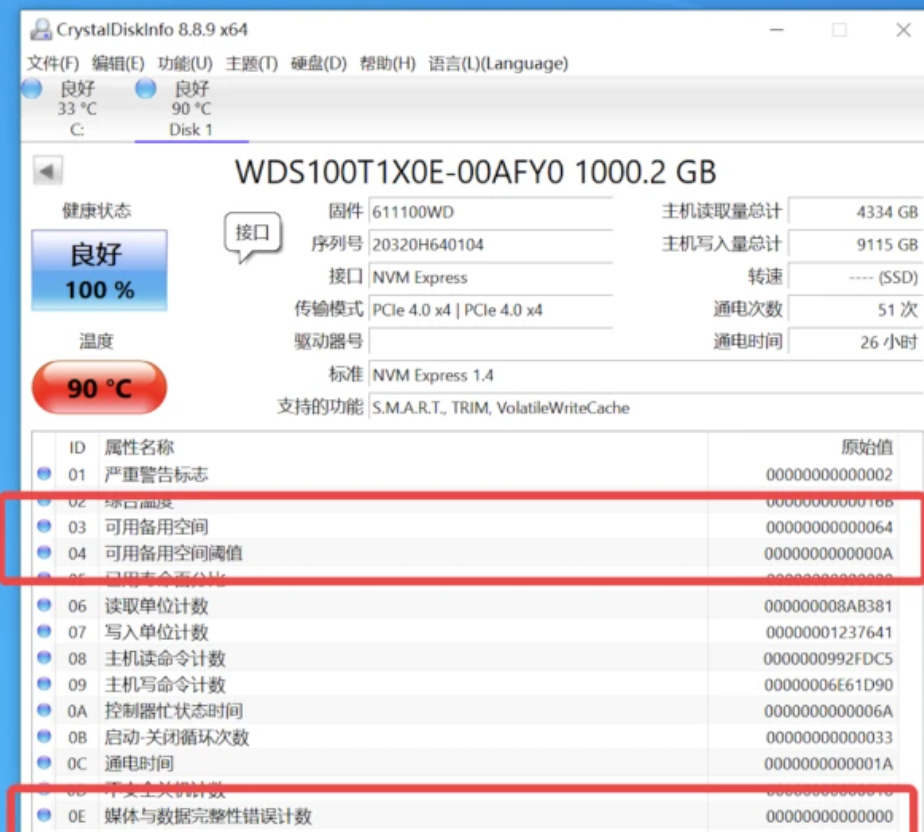The image size is (924, 832).
Task: Select row 0E 媒体与数据完整性错误计数
Action: tap(466, 816)
